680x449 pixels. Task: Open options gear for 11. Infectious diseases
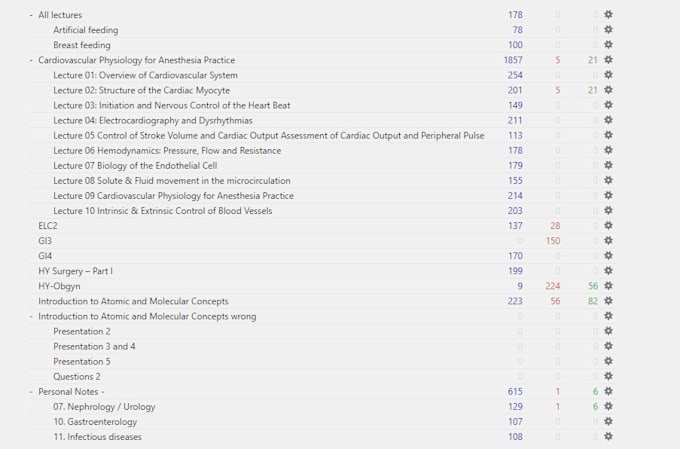coord(608,436)
